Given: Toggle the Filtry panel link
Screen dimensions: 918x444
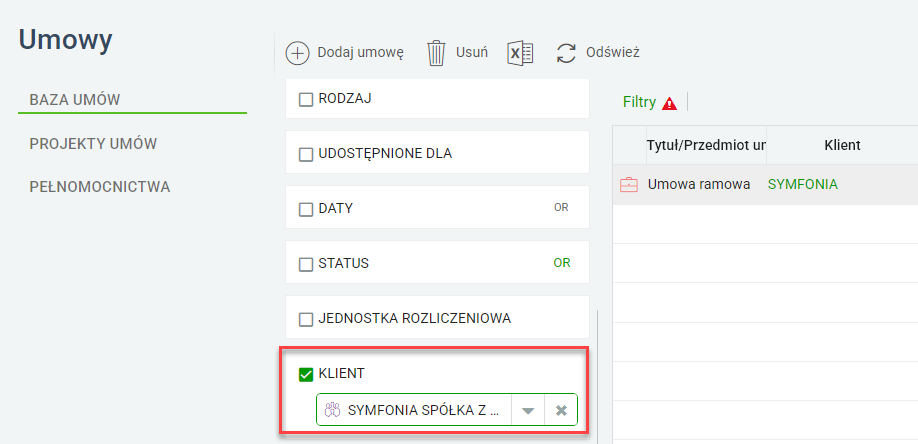Looking at the screenshot, I should tap(639, 103).
